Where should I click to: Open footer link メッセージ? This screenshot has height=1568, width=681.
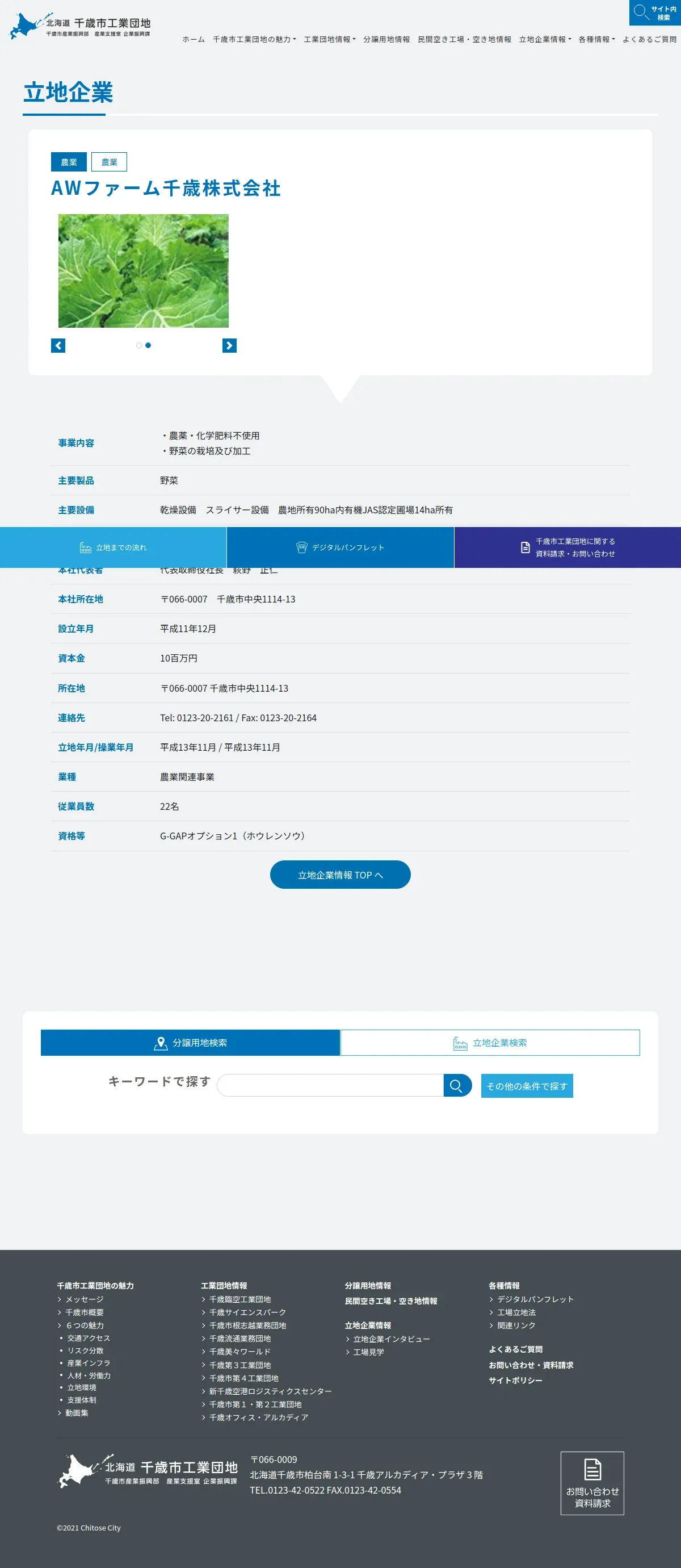click(x=84, y=1299)
